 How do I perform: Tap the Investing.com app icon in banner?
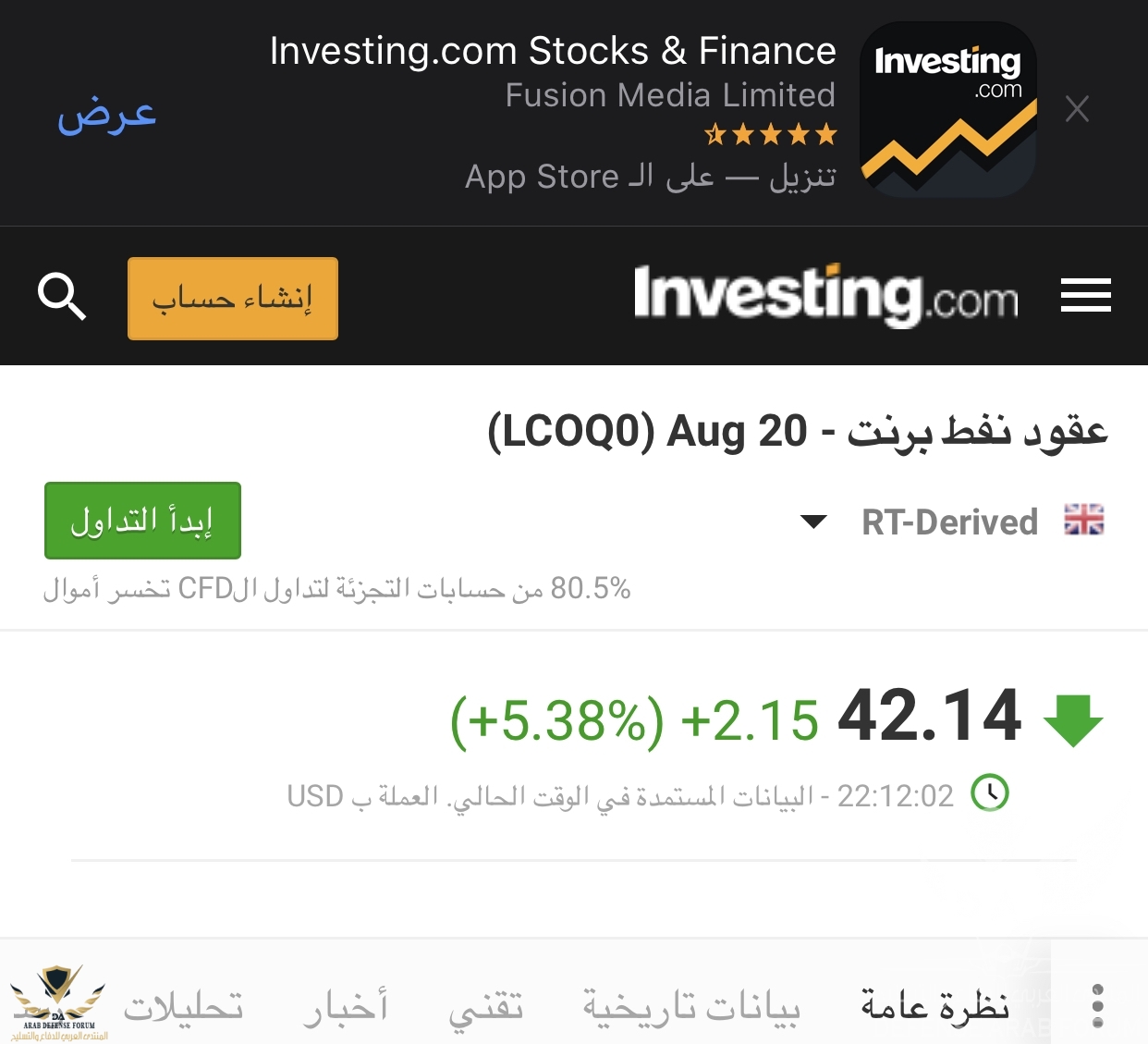(x=947, y=109)
